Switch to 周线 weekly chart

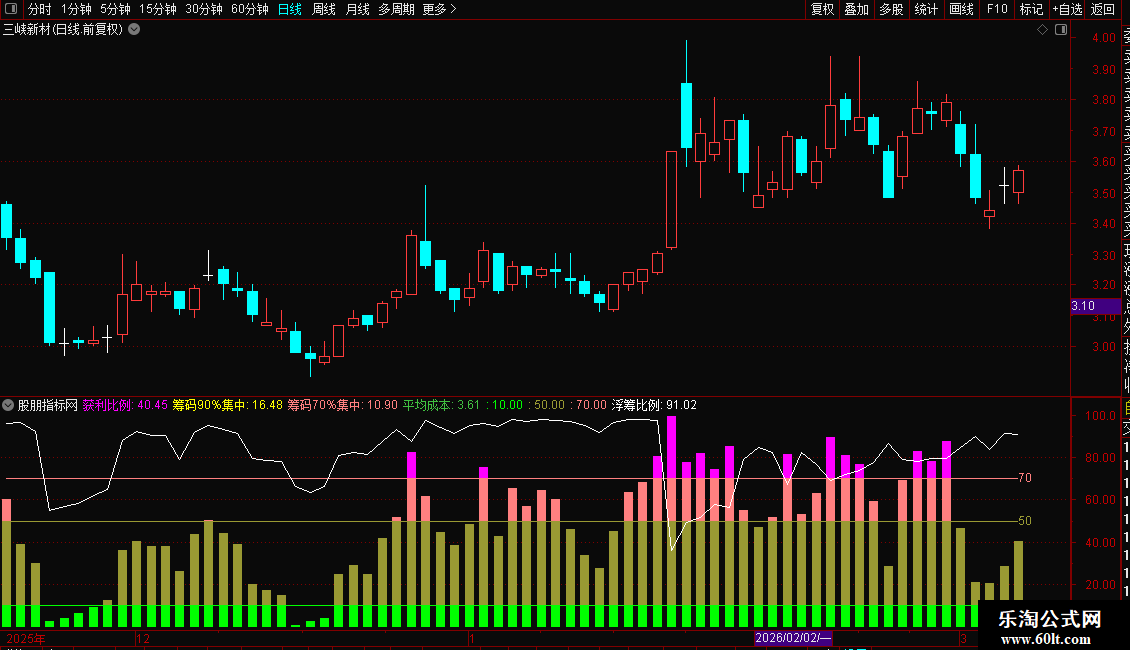point(324,9)
